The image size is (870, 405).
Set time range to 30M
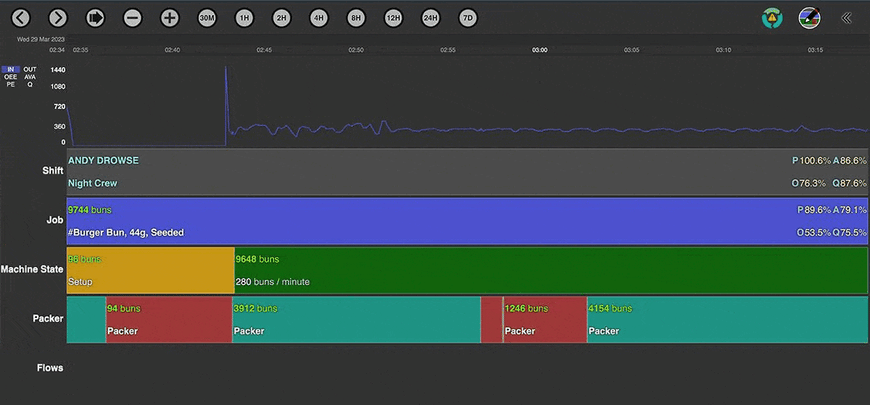207,18
